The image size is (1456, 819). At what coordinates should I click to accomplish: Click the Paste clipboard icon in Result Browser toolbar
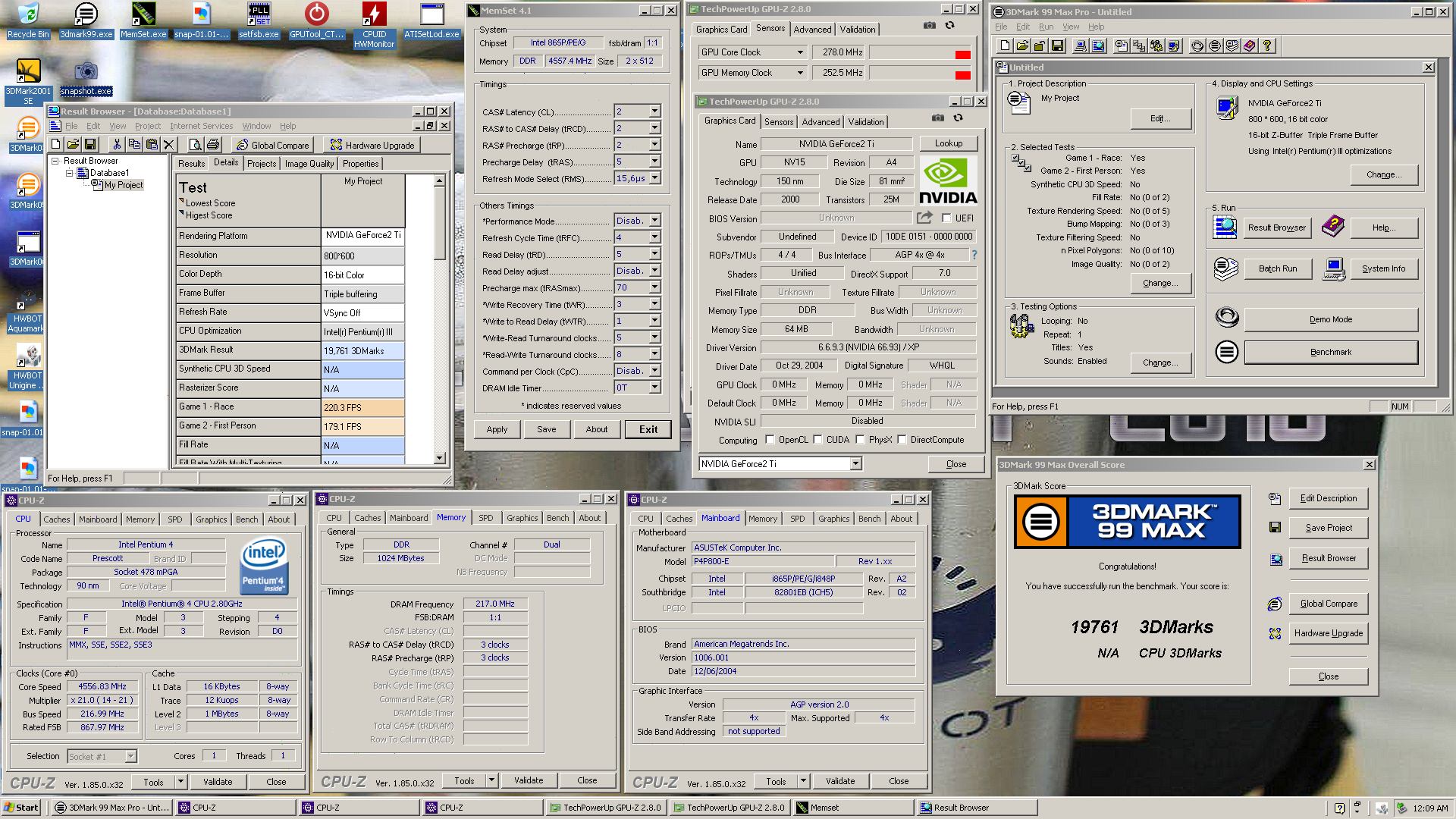click(152, 145)
